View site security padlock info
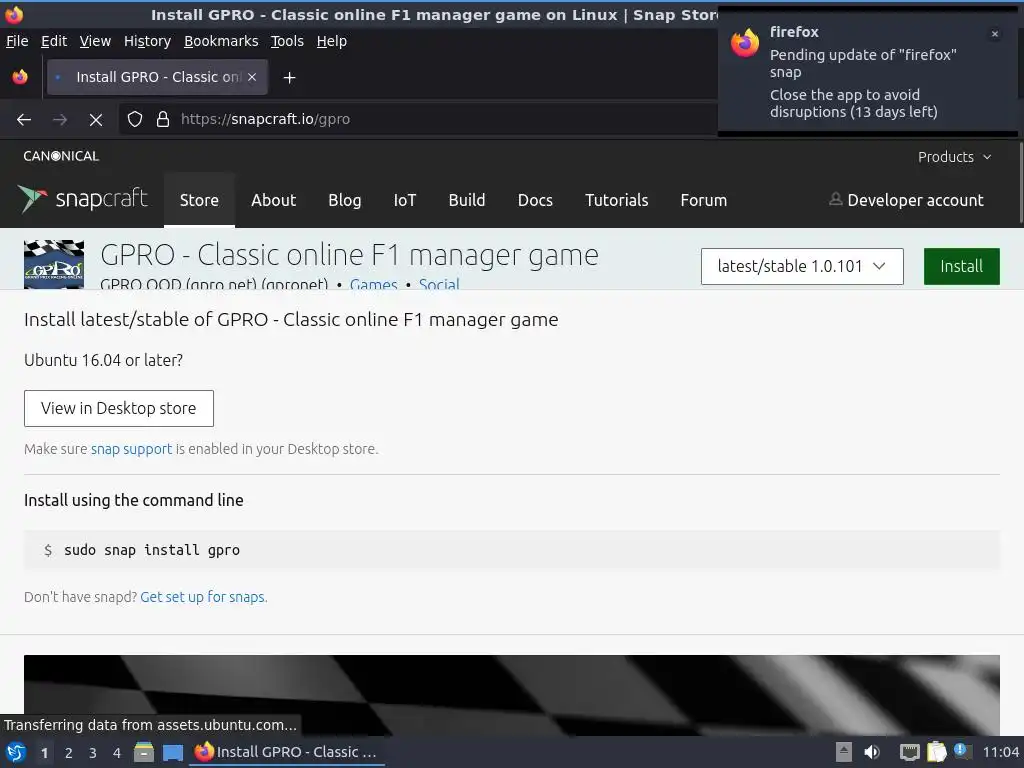Screen dimensions: 1024x768 coord(163,119)
